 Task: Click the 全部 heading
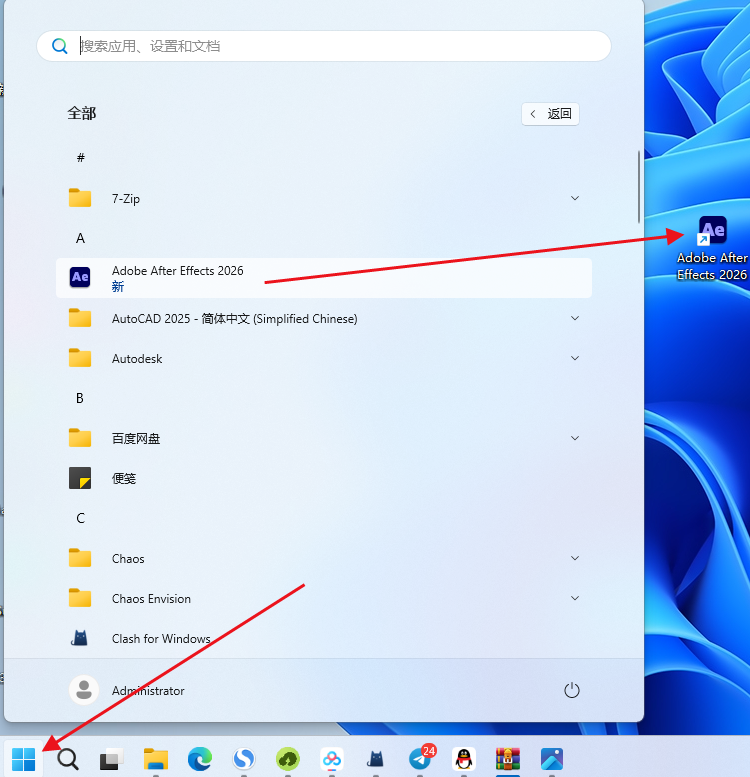[82, 113]
